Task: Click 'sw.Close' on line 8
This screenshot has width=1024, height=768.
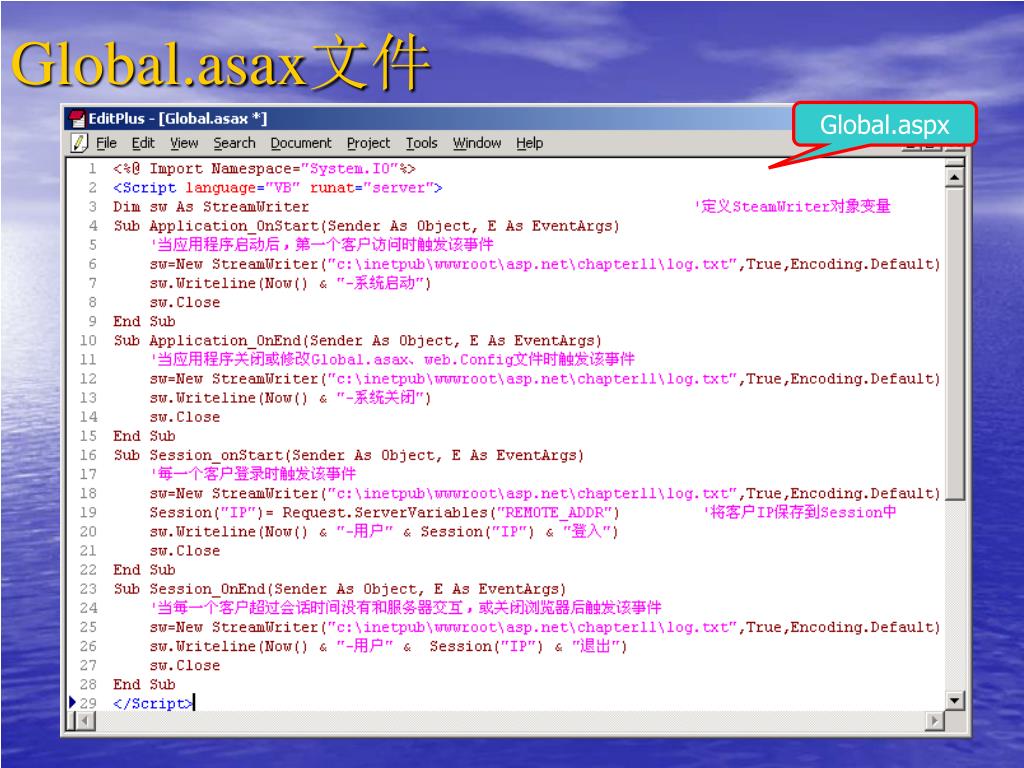Action: (x=185, y=302)
